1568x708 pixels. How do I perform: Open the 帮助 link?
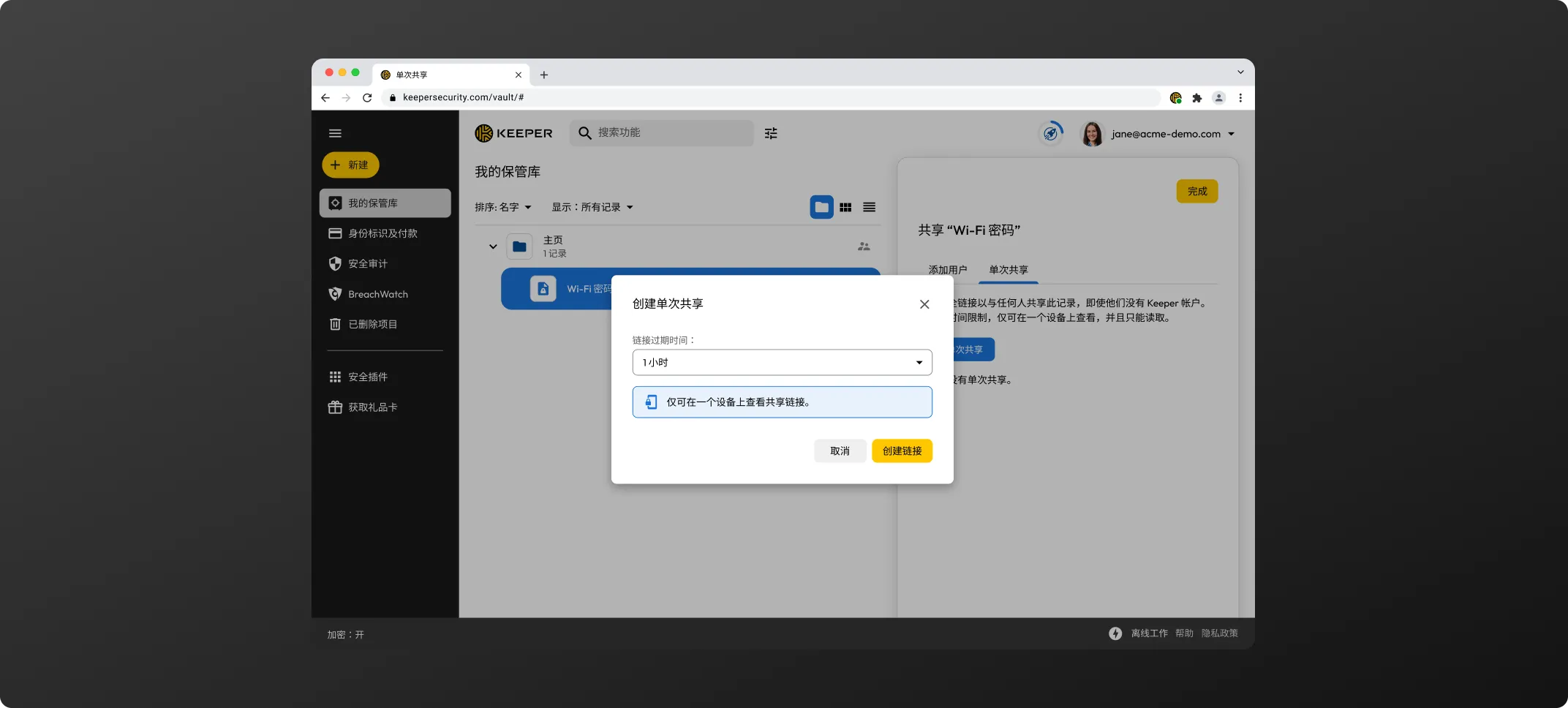pos(1184,633)
